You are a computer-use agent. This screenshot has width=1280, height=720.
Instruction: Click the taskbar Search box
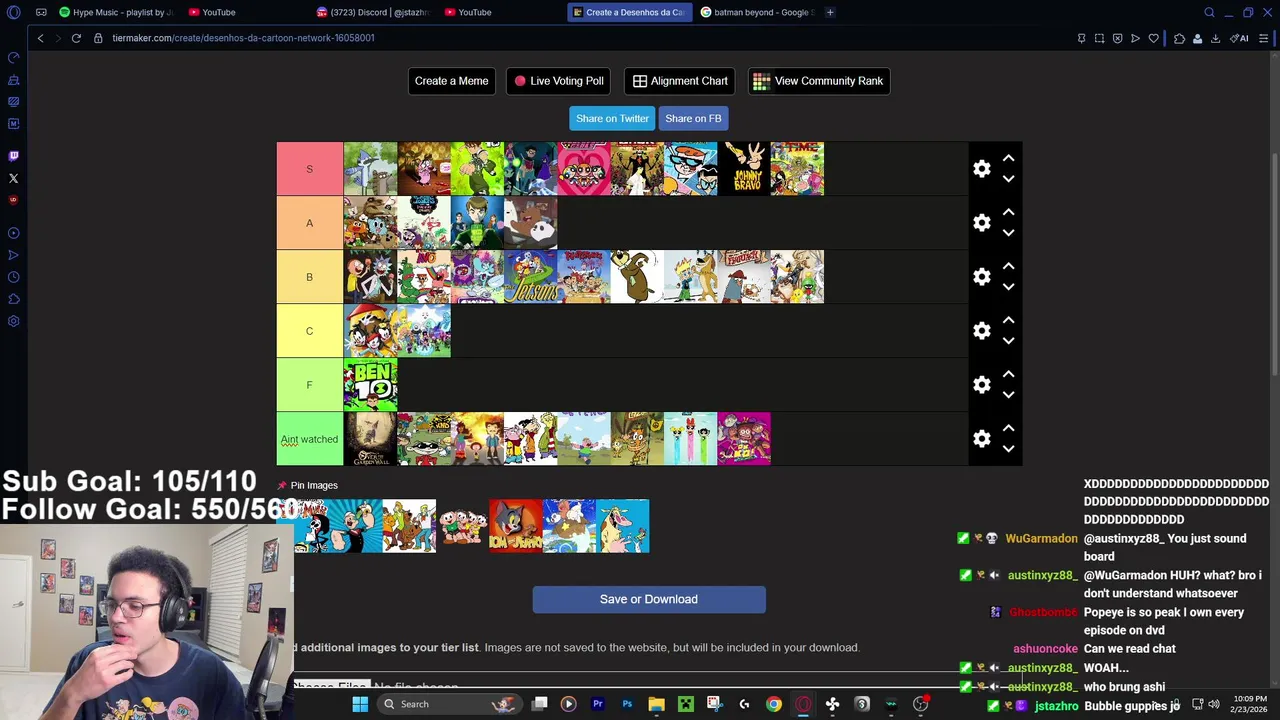click(450, 704)
